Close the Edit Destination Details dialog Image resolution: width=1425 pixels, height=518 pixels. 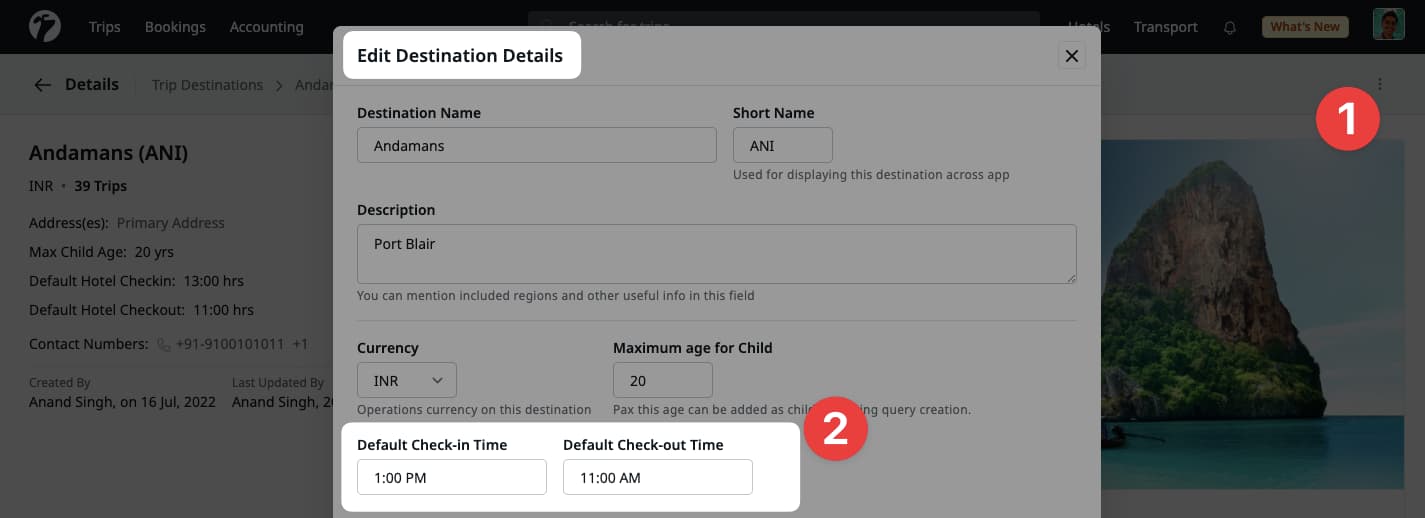click(x=1071, y=56)
